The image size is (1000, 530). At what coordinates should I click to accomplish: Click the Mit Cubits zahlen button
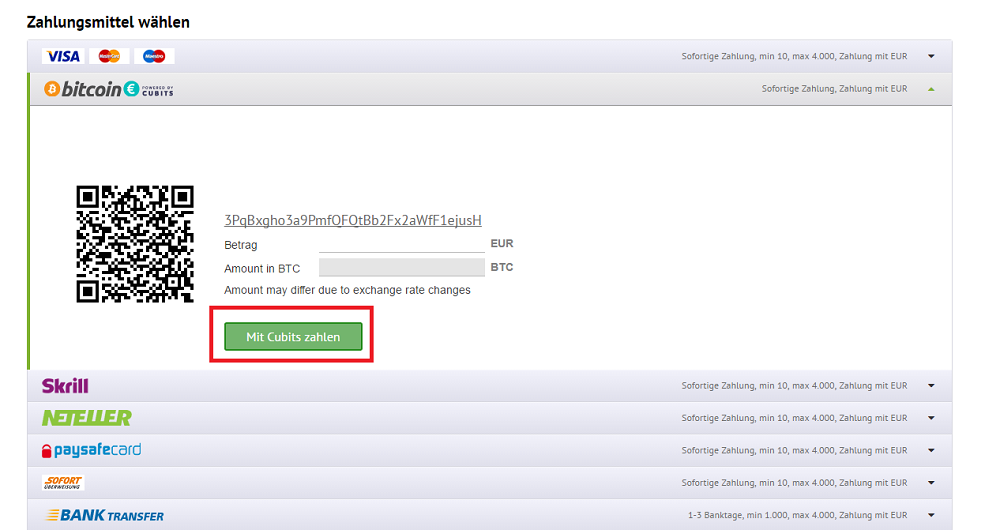293,336
